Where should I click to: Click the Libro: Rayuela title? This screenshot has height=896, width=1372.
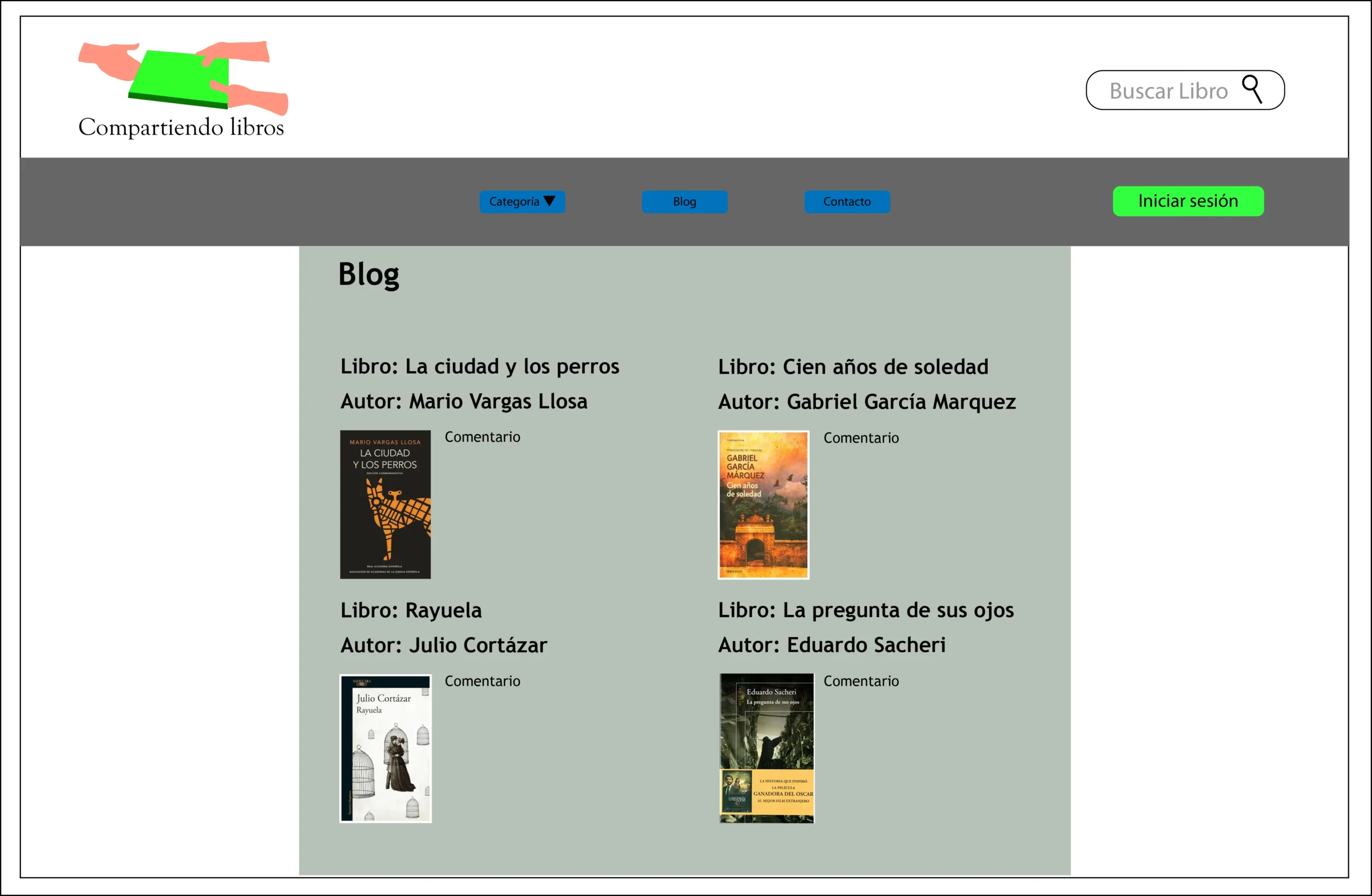[x=411, y=610]
